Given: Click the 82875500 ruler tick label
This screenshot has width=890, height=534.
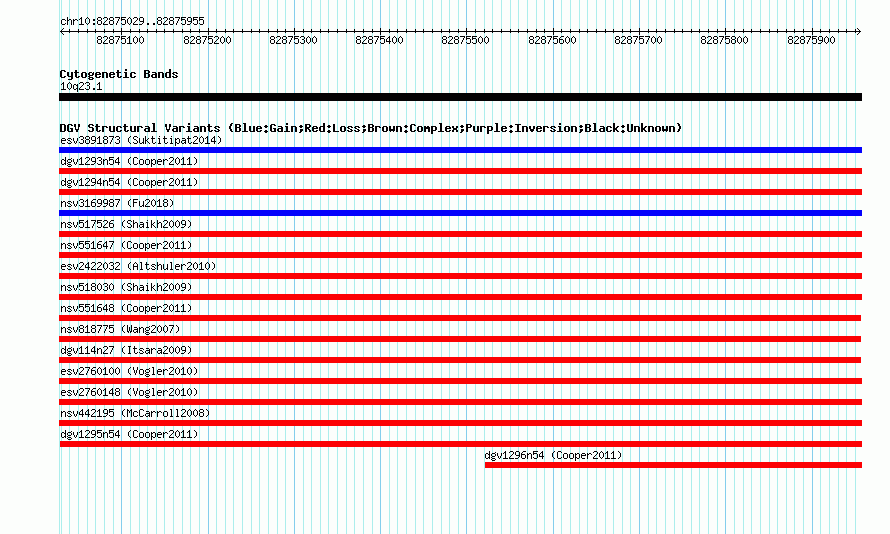Looking at the screenshot, I should (465, 40).
